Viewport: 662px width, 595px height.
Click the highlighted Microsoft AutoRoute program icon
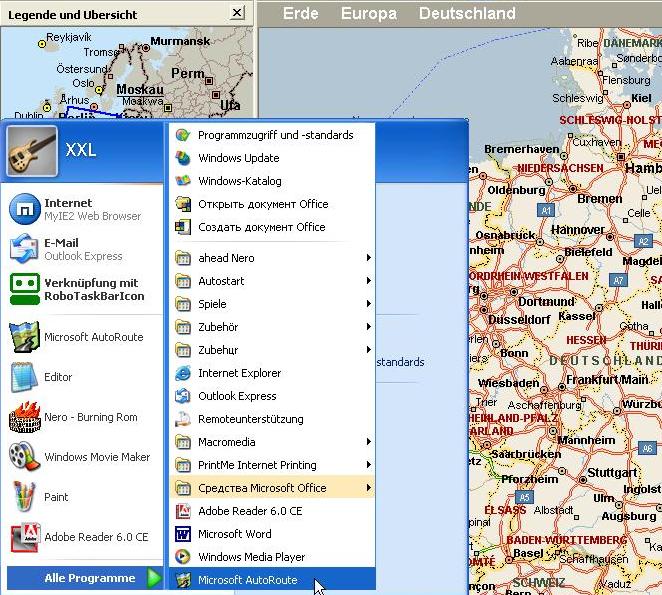point(183,580)
